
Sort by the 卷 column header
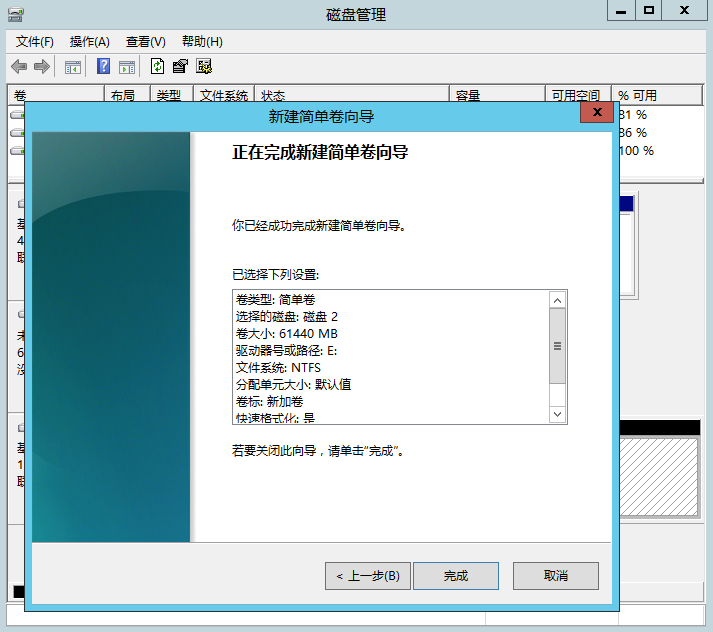tap(56, 95)
